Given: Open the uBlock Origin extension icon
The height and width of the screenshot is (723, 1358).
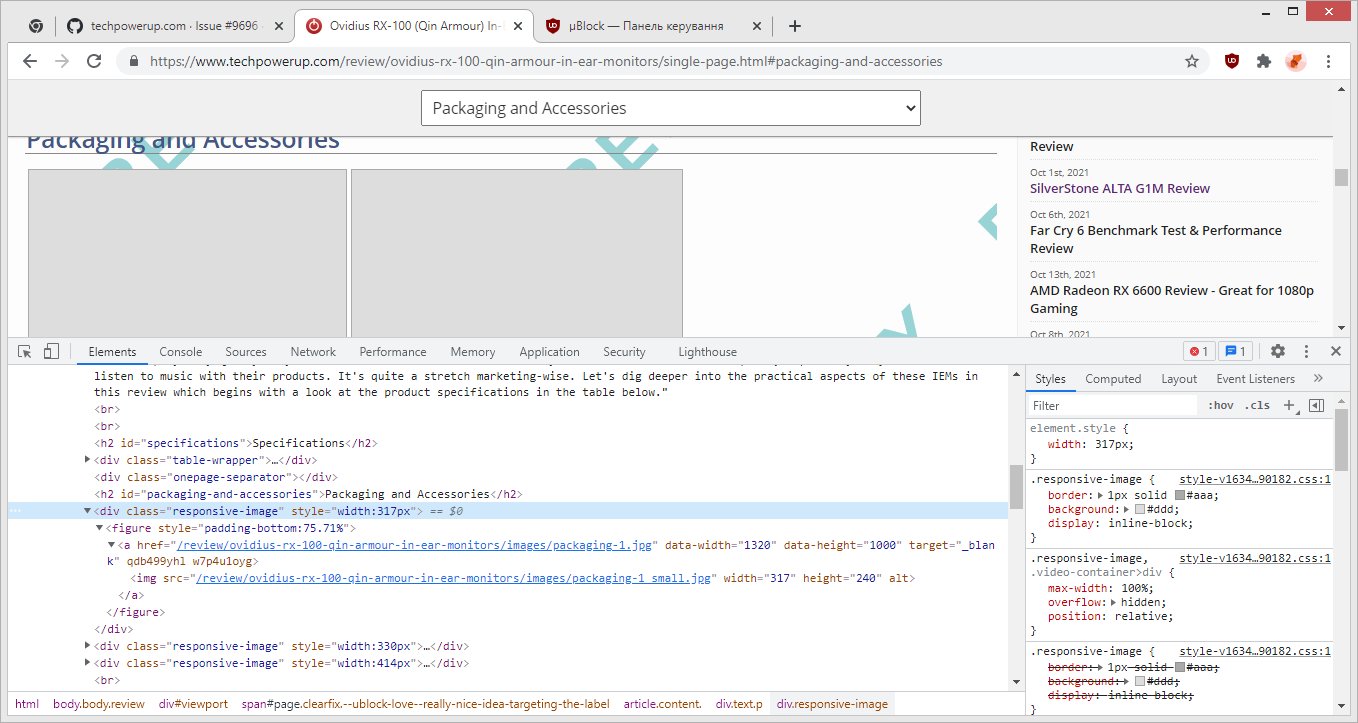Looking at the screenshot, I should pyautogui.click(x=1231, y=61).
